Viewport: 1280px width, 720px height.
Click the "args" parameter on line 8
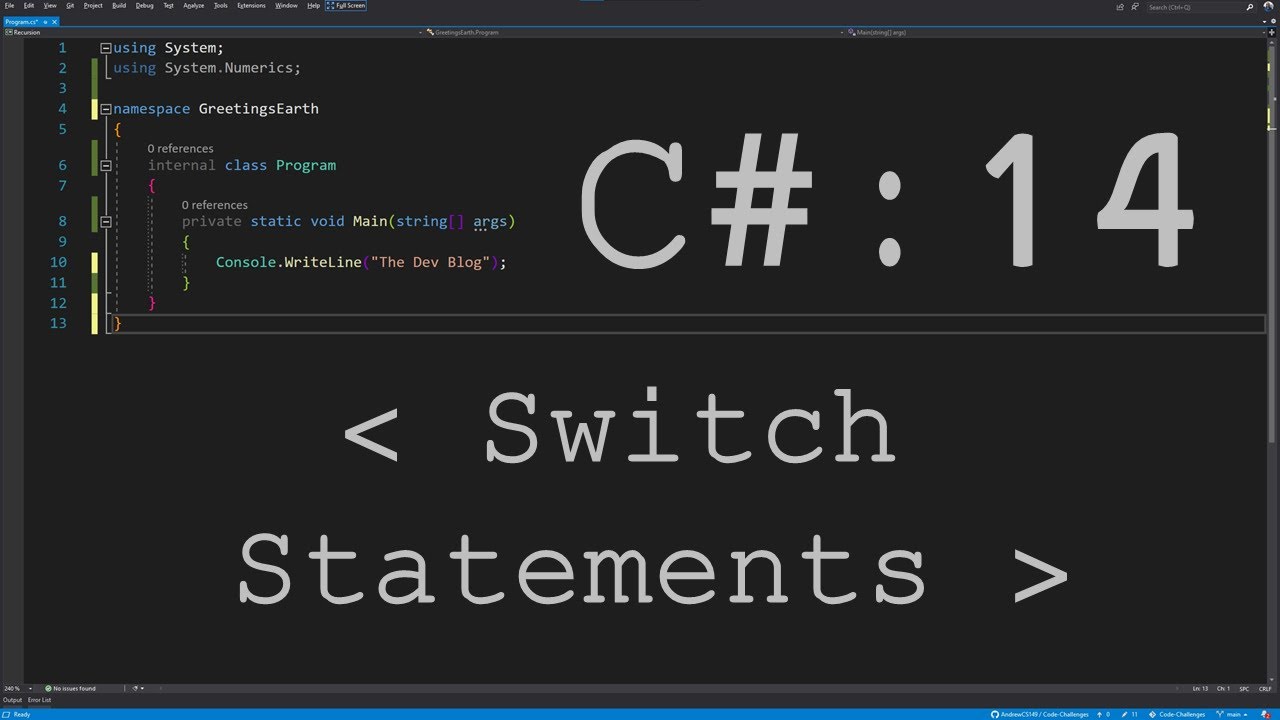coord(490,222)
